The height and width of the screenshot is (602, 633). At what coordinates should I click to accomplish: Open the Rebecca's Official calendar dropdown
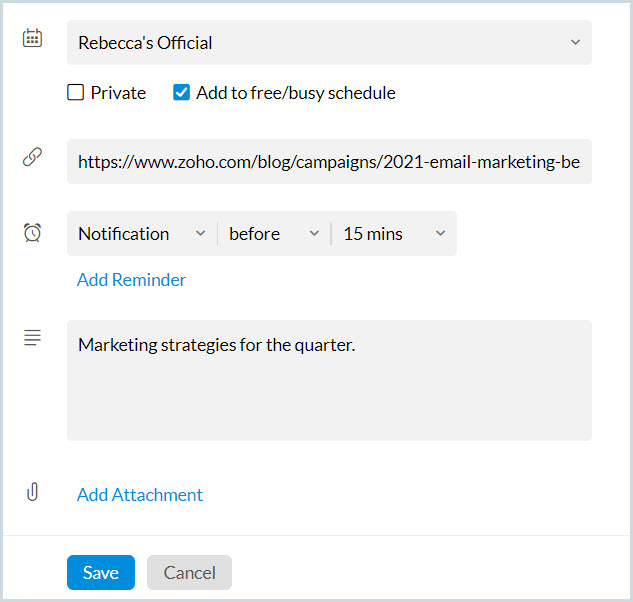pos(320,42)
